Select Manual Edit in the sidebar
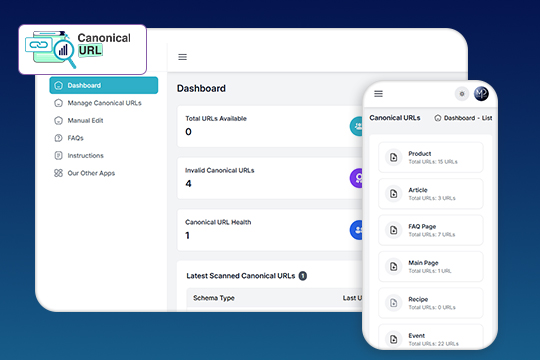This screenshot has height=360, width=540. coord(79,121)
